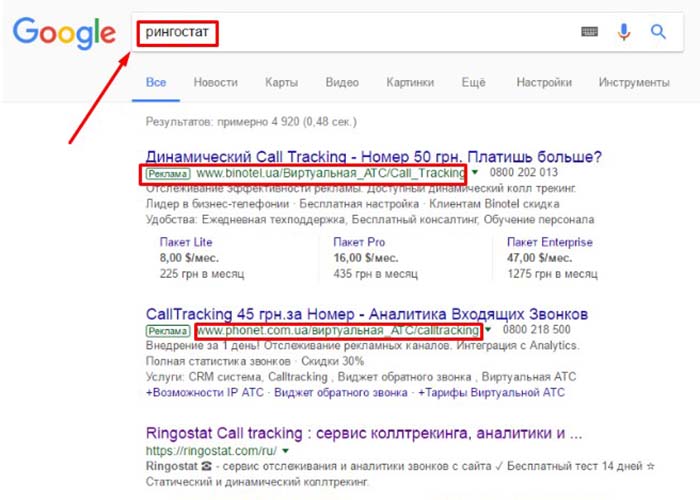The width and height of the screenshot is (700, 500).
Task: Click the phone number 0800 202 013
Action: [x=523, y=172]
